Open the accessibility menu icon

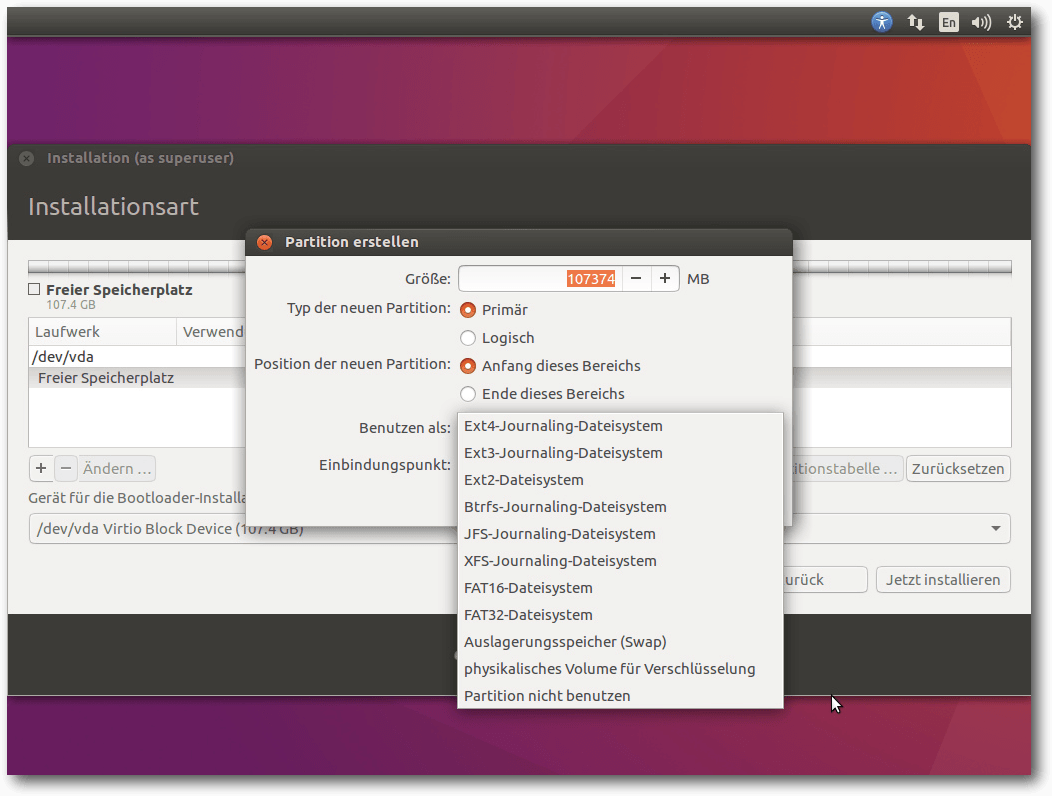tap(881, 22)
